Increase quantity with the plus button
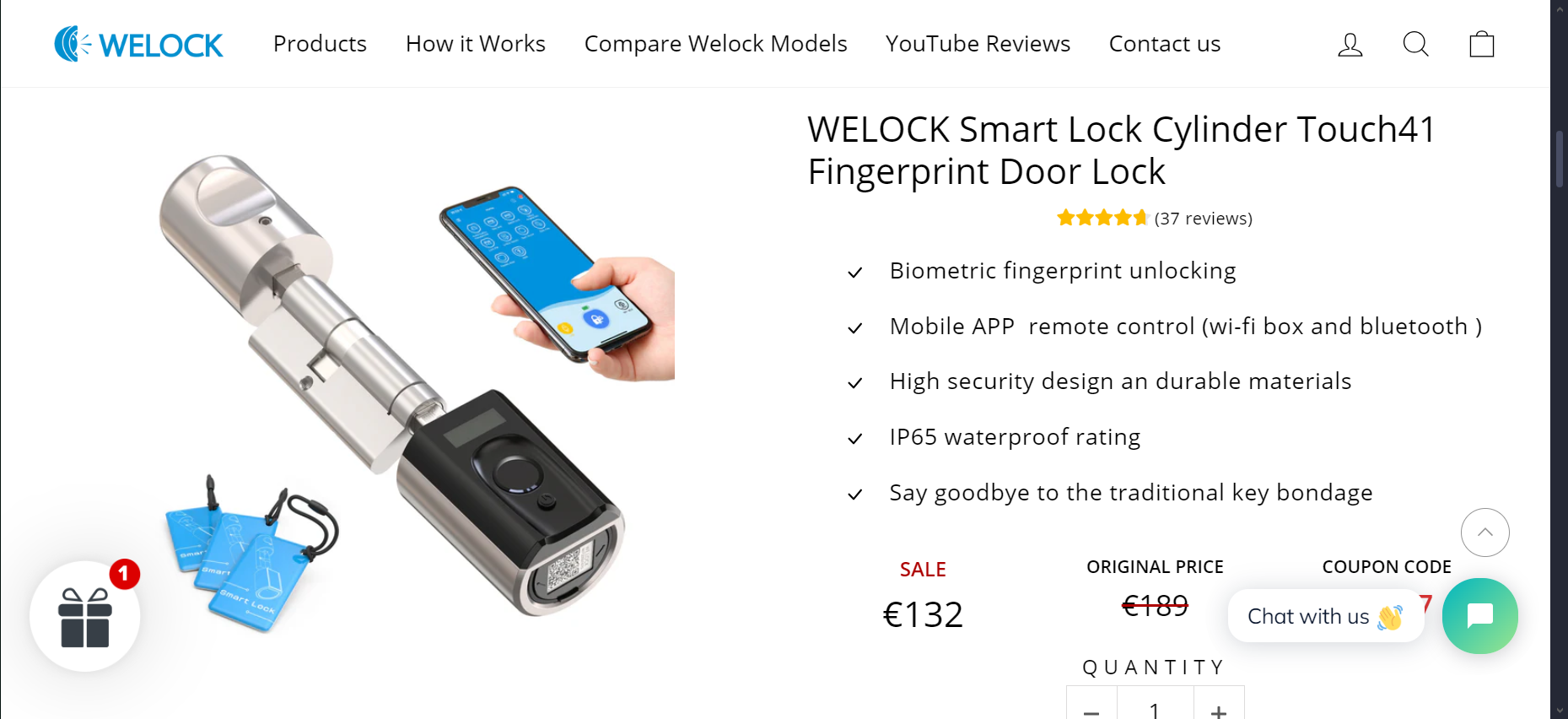The height and width of the screenshot is (719, 1568). [x=1219, y=707]
